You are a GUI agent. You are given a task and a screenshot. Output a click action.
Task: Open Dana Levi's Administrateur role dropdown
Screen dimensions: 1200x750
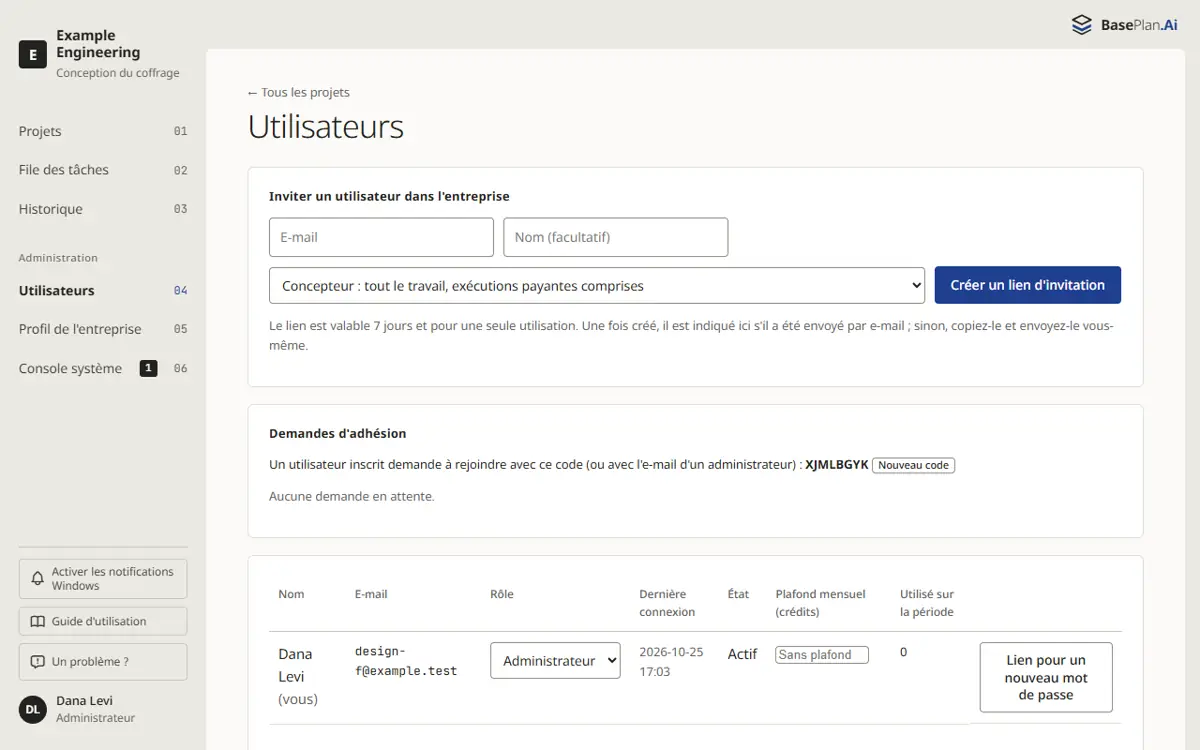click(x=555, y=661)
